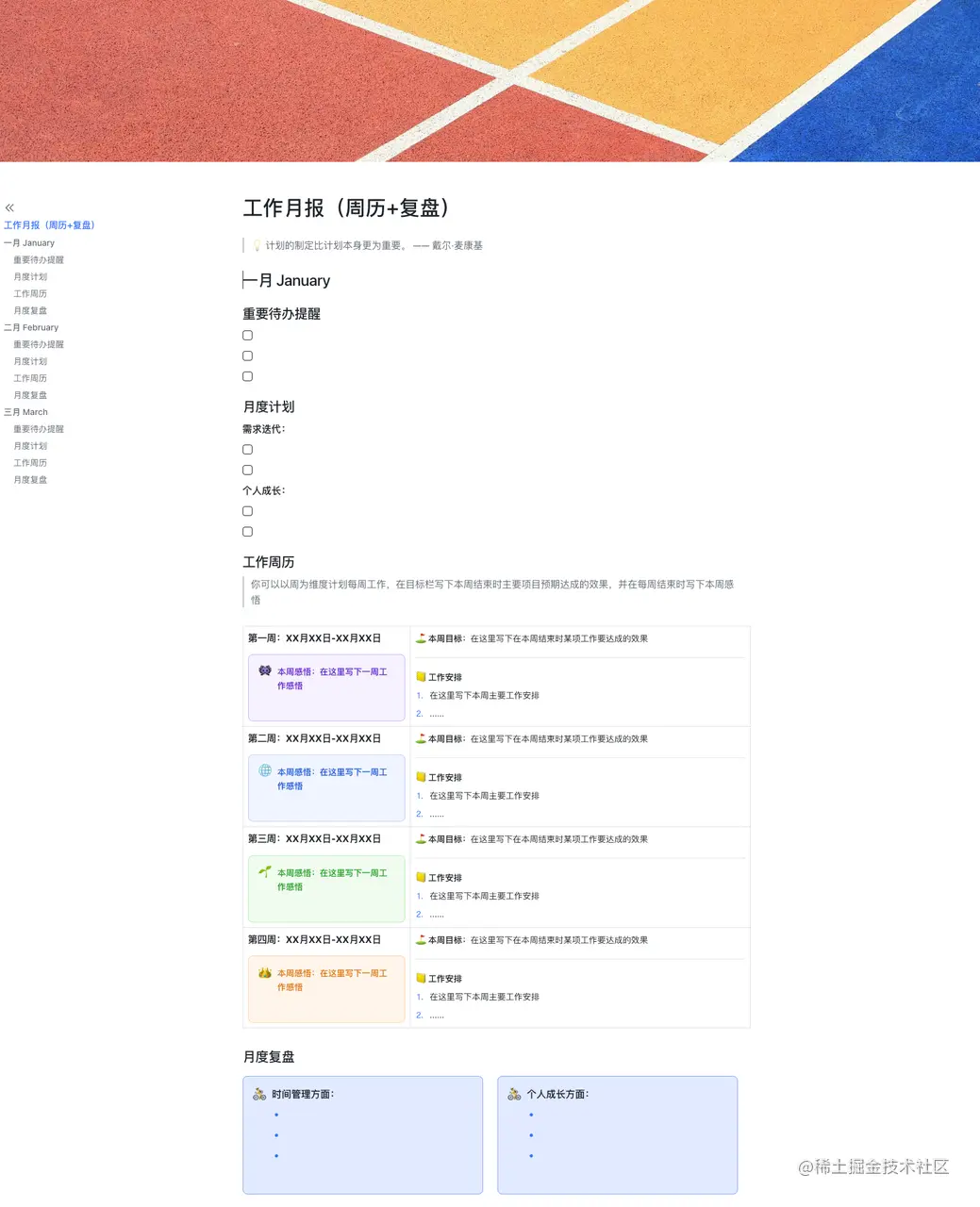Open the page 工作月报（周历+复盘）from the sidebar
980x1207 pixels.
click(x=50, y=224)
